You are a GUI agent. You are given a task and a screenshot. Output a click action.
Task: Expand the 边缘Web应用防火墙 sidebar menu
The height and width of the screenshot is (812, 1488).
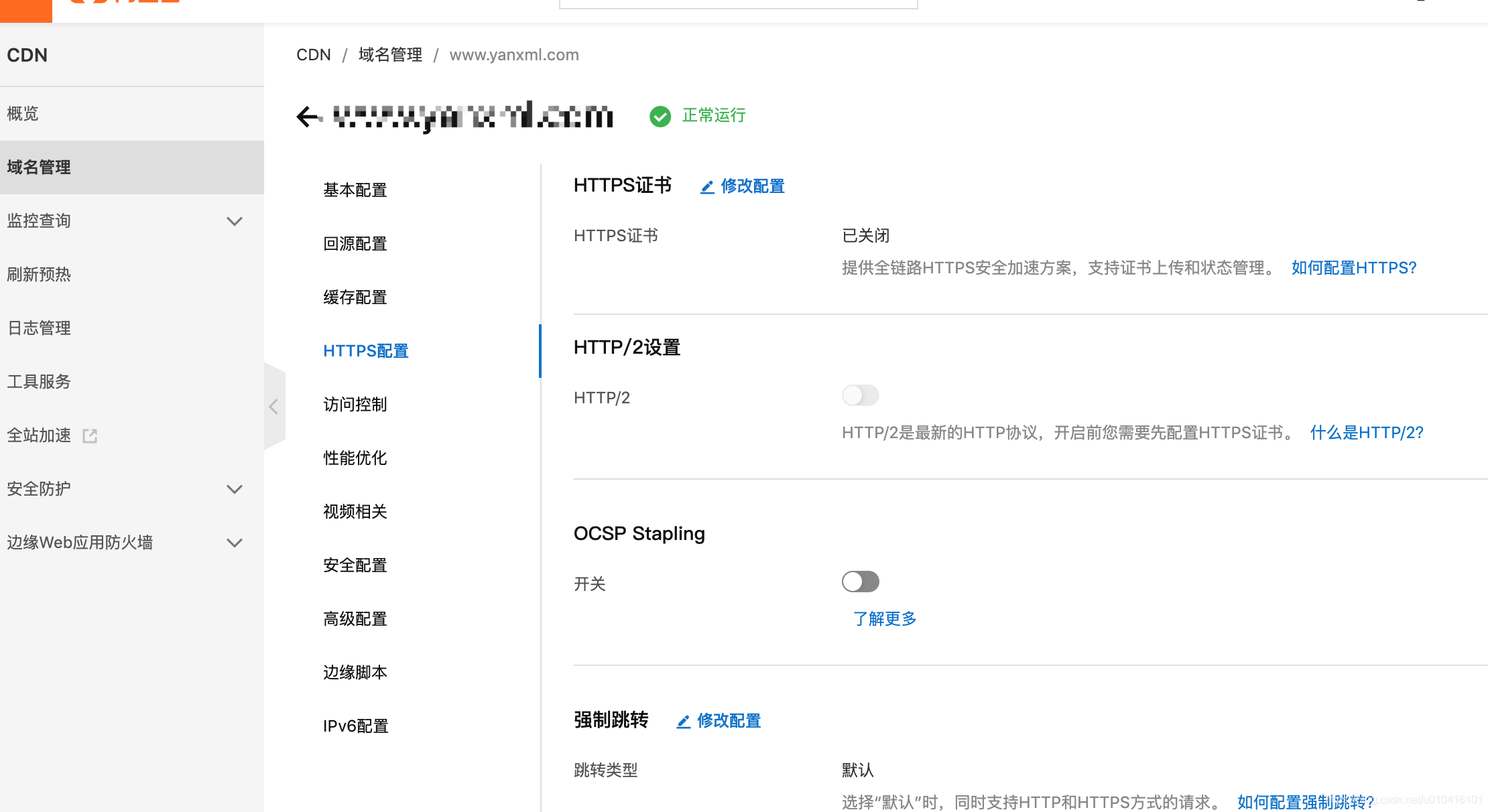pos(235,543)
